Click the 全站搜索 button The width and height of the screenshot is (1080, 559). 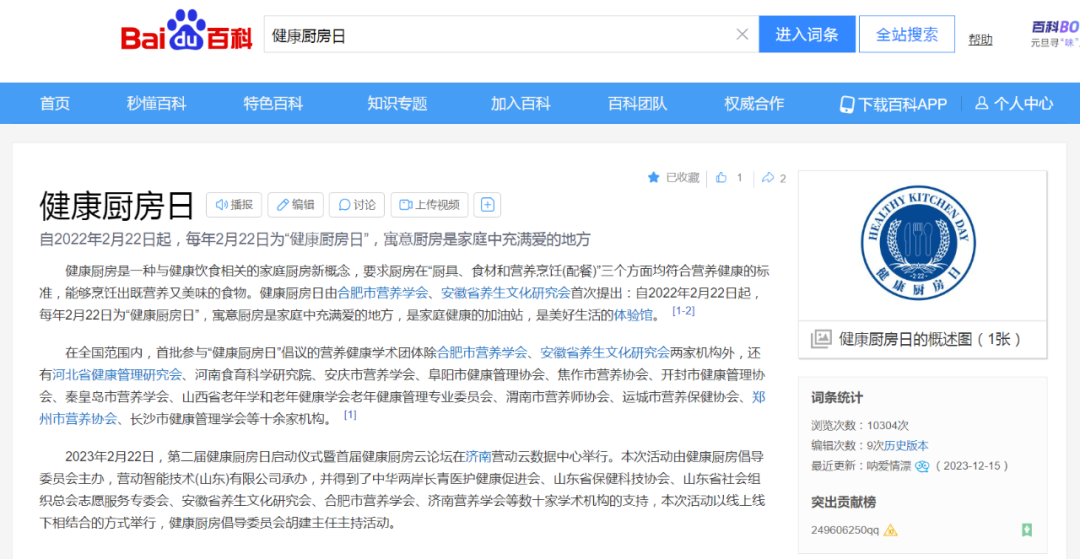[906, 34]
